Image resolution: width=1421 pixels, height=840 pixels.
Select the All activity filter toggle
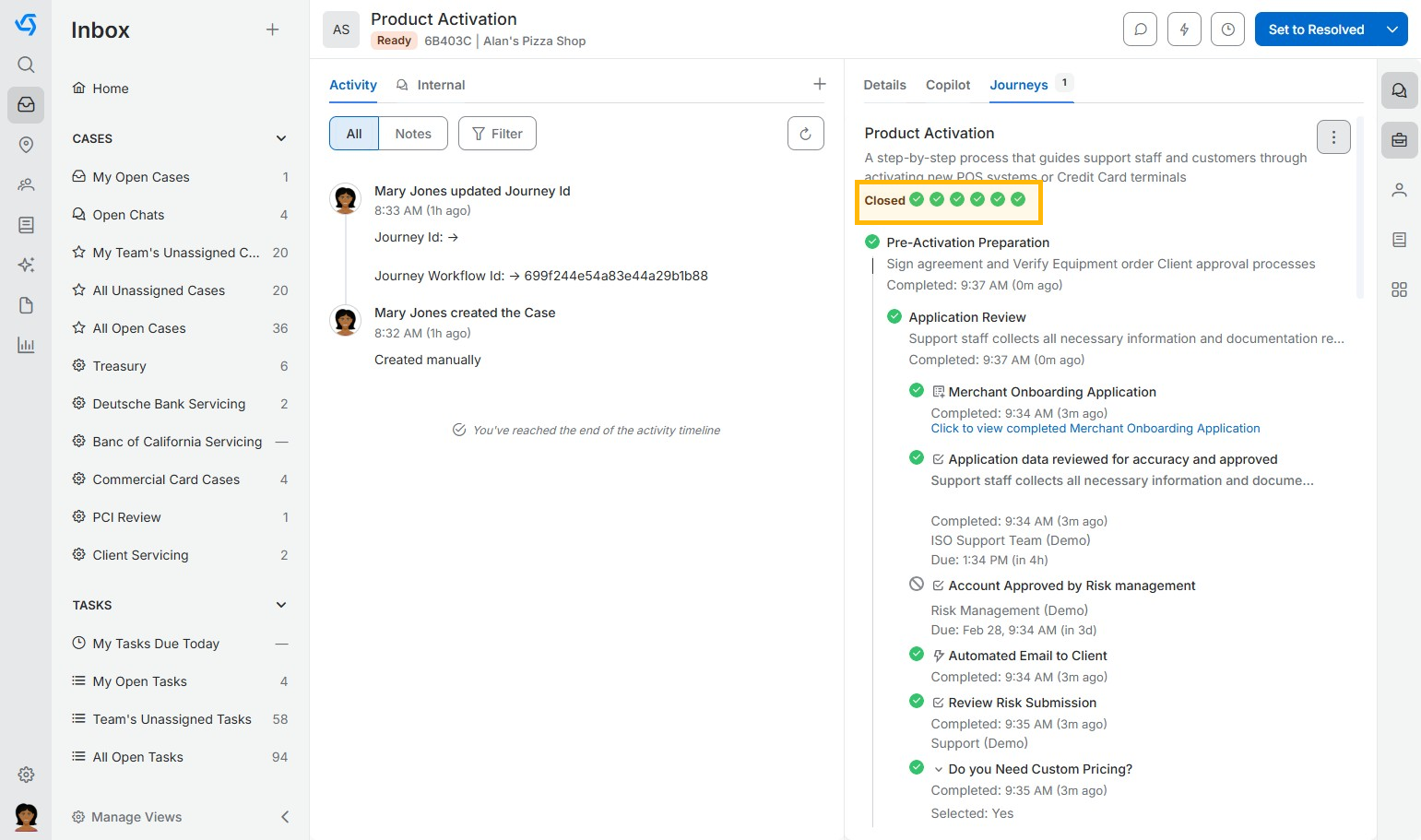click(x=354, y=134)
